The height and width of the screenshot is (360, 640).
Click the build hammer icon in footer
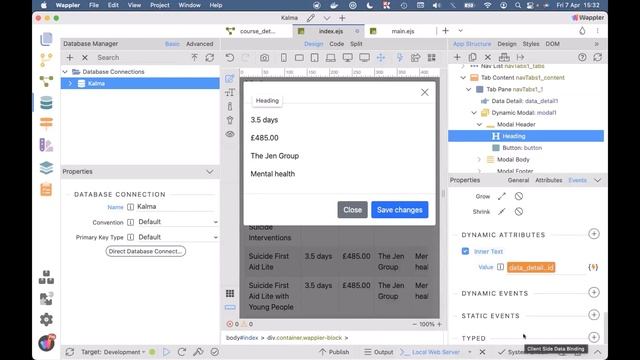tap(198, 351)
